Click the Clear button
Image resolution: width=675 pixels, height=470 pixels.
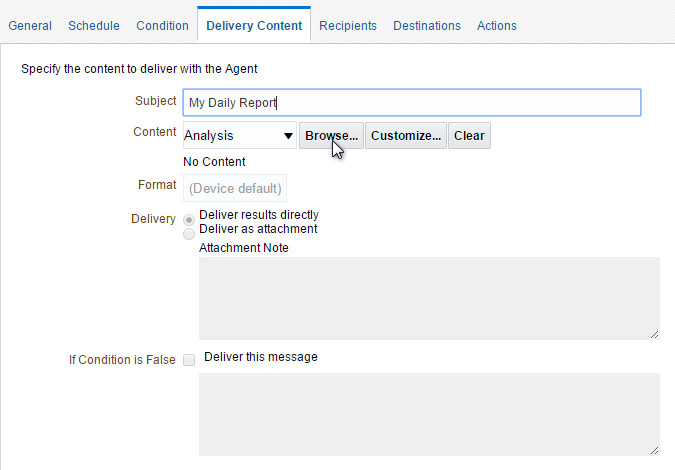click(469, 136)
